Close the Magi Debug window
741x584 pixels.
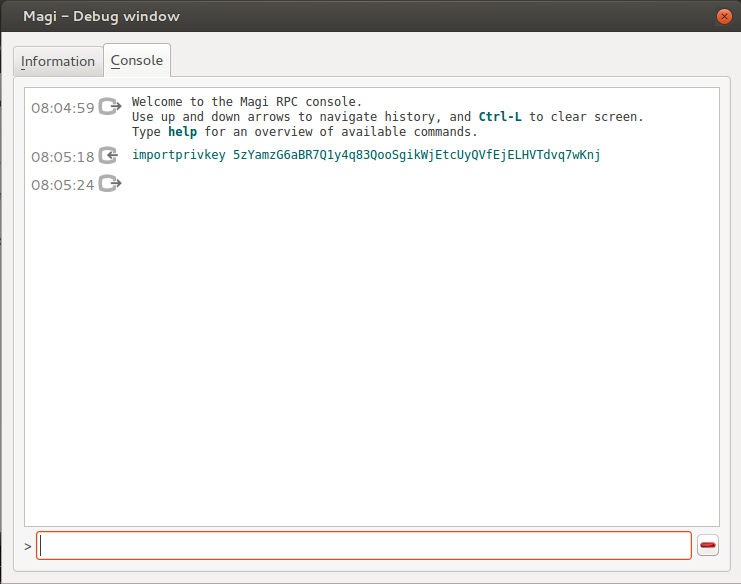[x=724, y=17]
